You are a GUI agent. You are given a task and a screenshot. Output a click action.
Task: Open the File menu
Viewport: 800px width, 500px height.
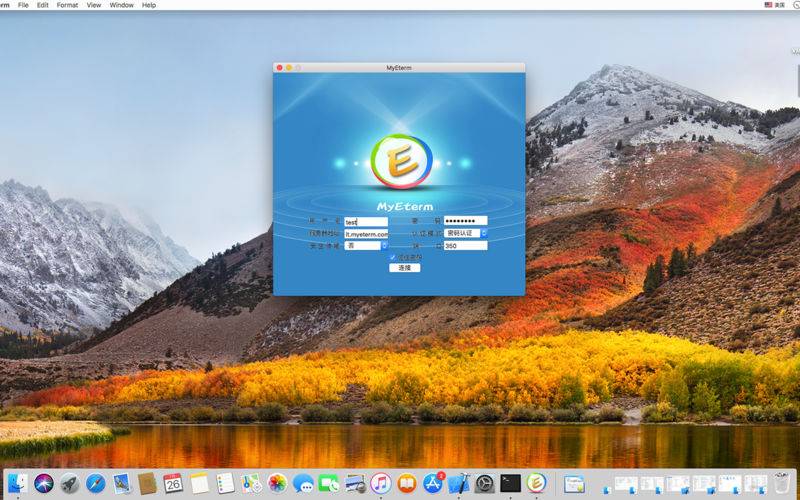coord(23,5)
